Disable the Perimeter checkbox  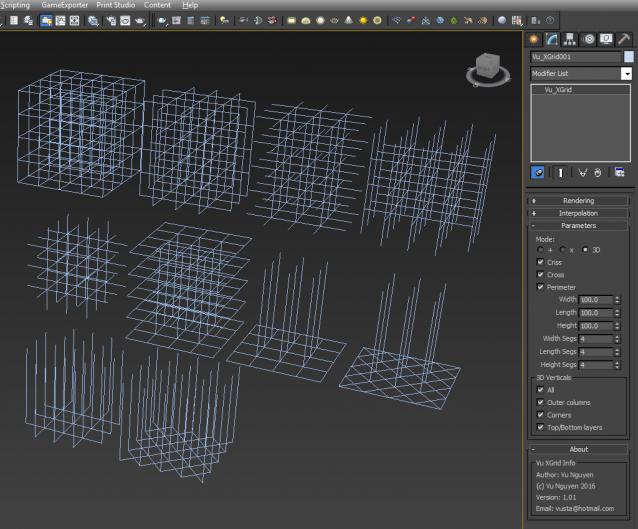coord(541,287)
